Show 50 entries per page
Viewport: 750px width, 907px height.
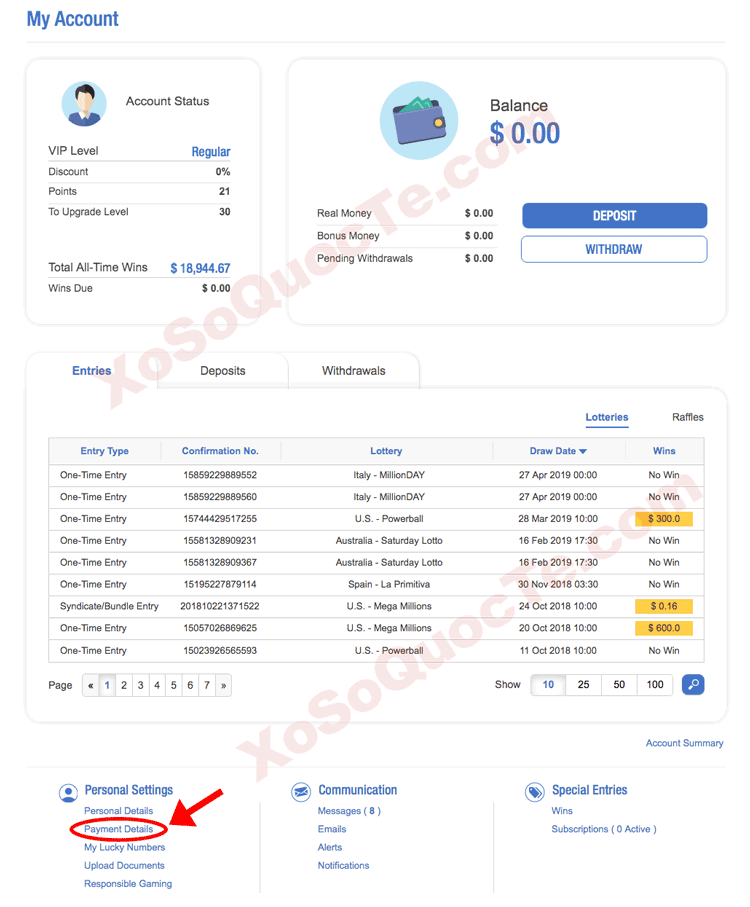[x=619, y=685]
